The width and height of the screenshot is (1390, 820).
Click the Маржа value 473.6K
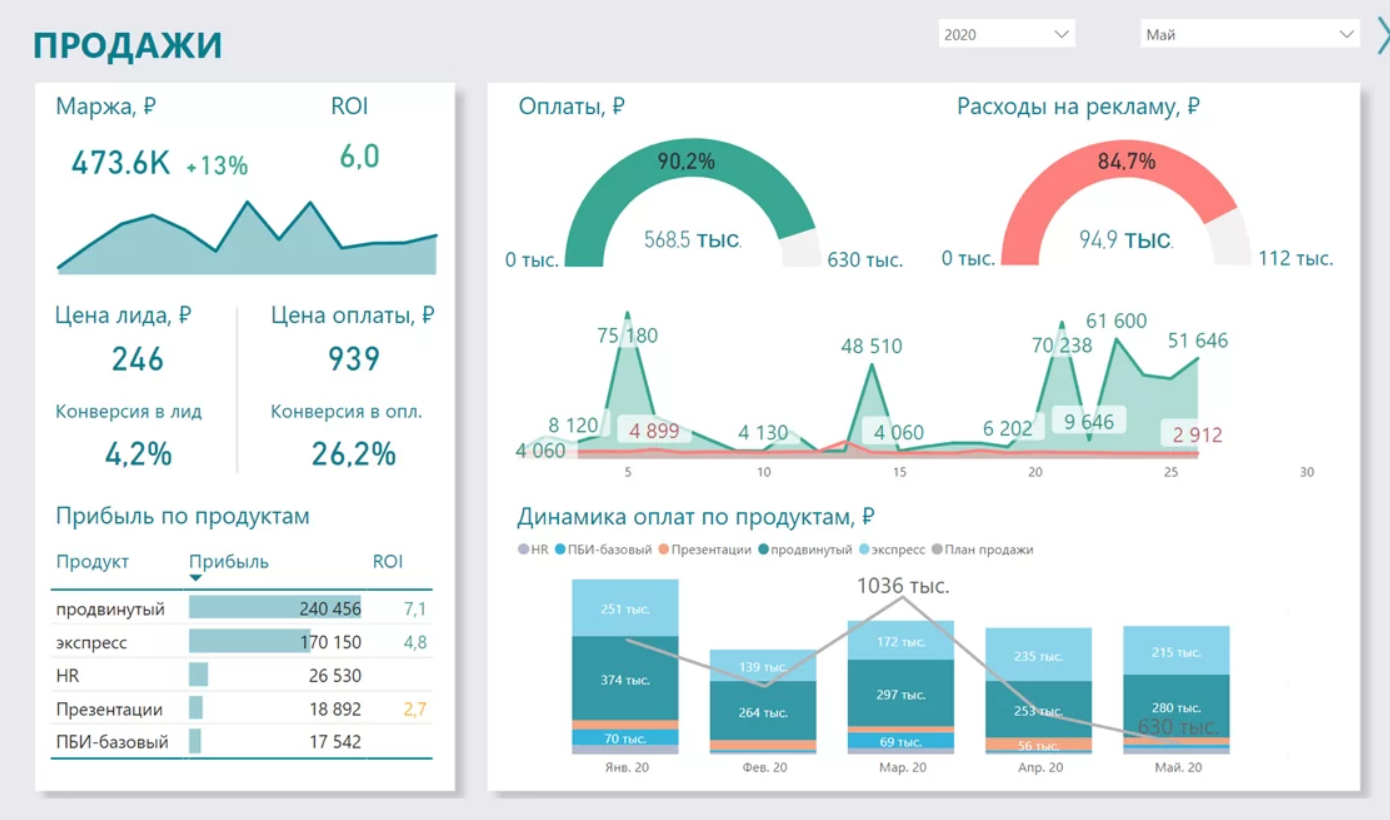tap(121, 163)
